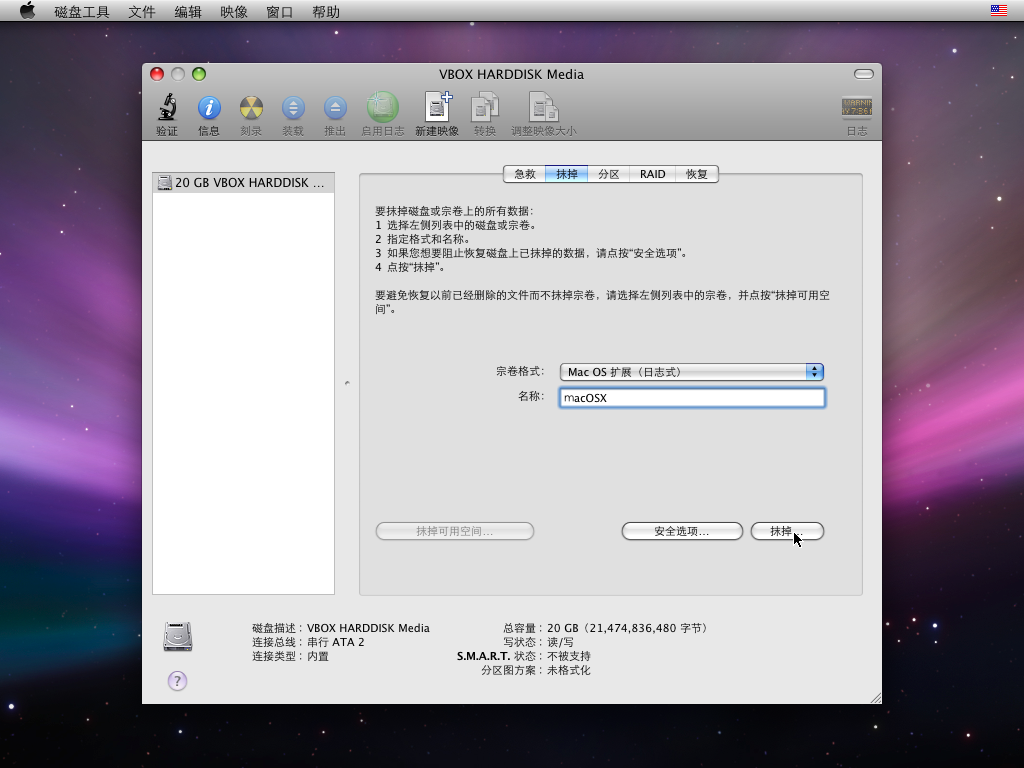Viewport: 1024px width, 768px height.
Task: Click the green zoom window button
Action: [199, 74]
